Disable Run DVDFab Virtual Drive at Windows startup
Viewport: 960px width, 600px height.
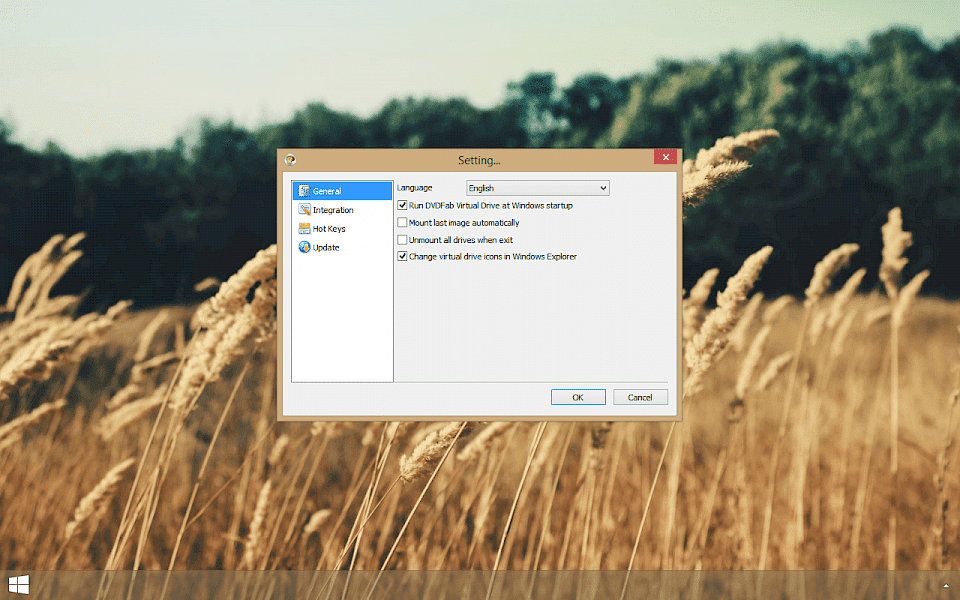(402, 205)
